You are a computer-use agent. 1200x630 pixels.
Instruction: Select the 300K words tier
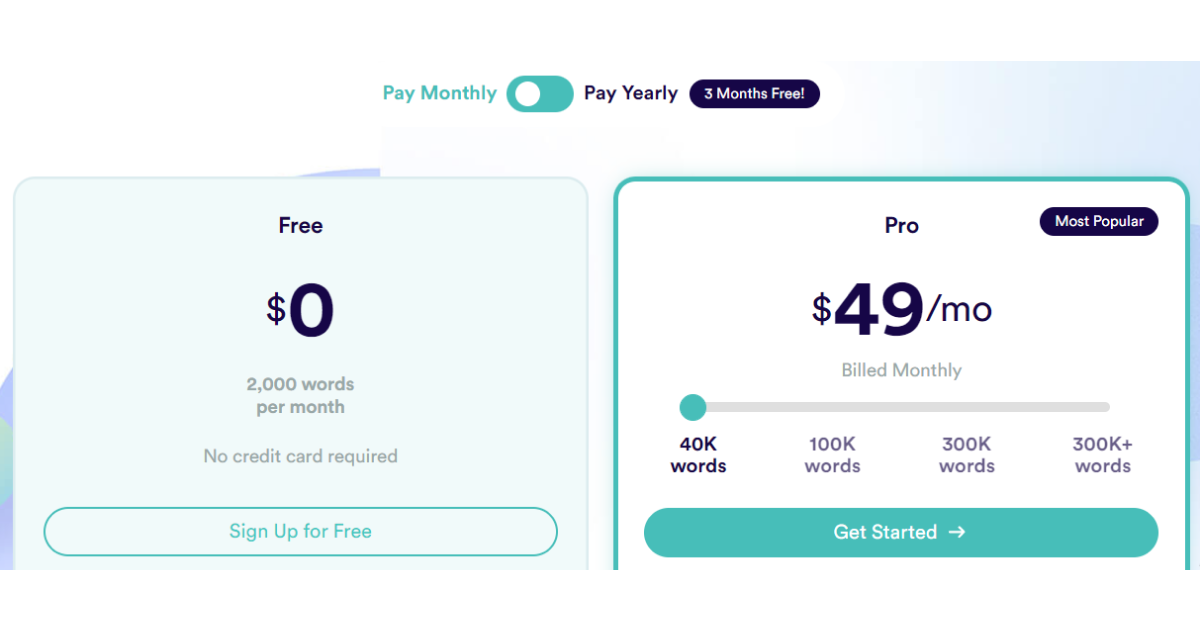coord(966,454)
